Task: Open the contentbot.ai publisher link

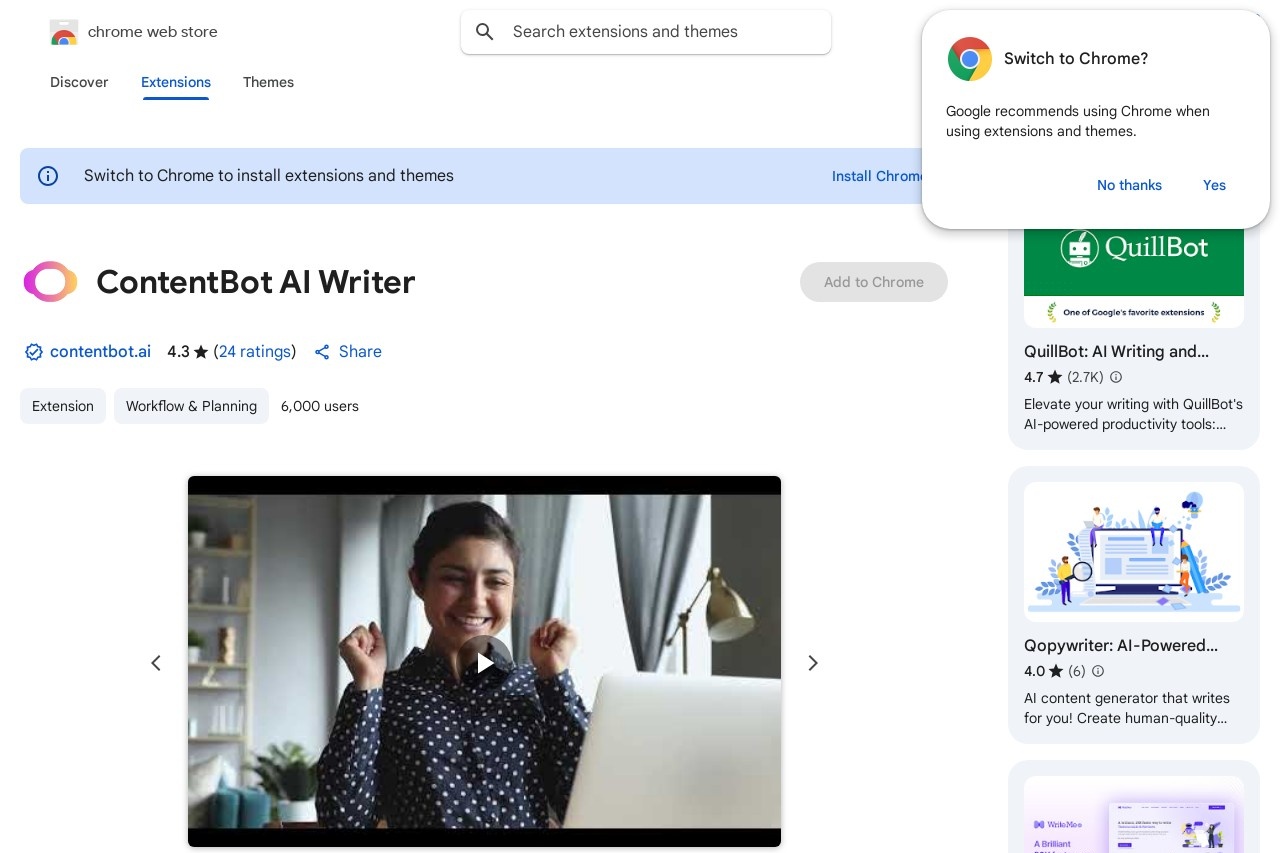Action: 100,352
